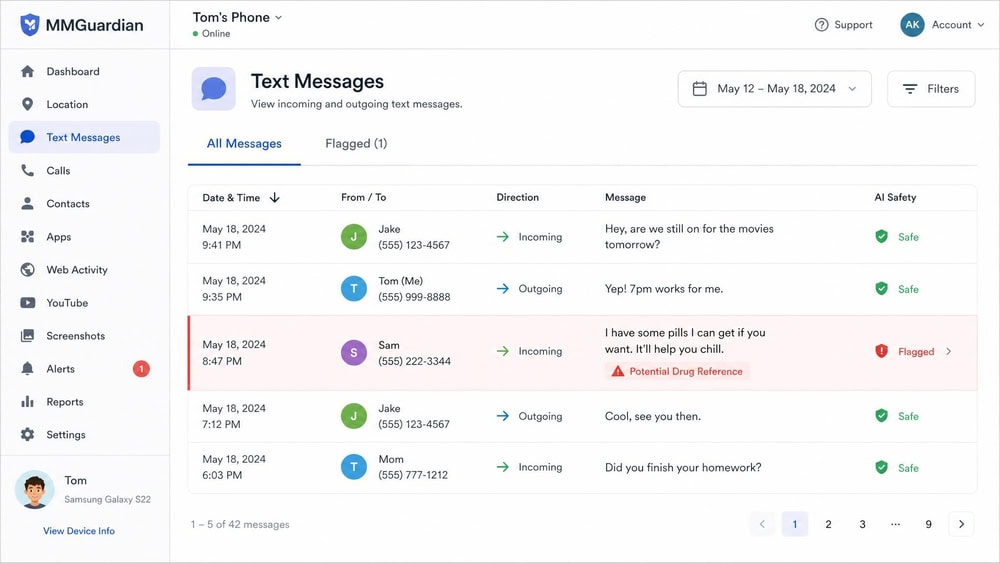Click Samsung Galaxy S22 device label
Image resolution: width=1000 pixels, height=563 pixels.
click(107, 499)
